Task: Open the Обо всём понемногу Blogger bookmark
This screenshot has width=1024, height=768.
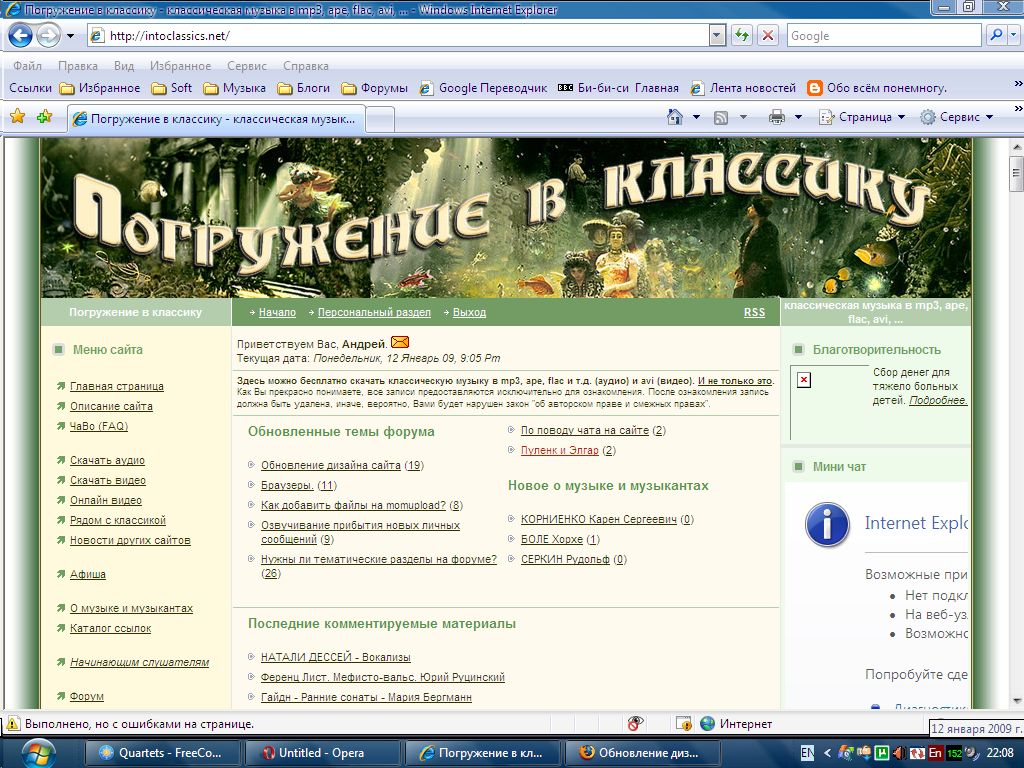Action: tap(877, 88)
